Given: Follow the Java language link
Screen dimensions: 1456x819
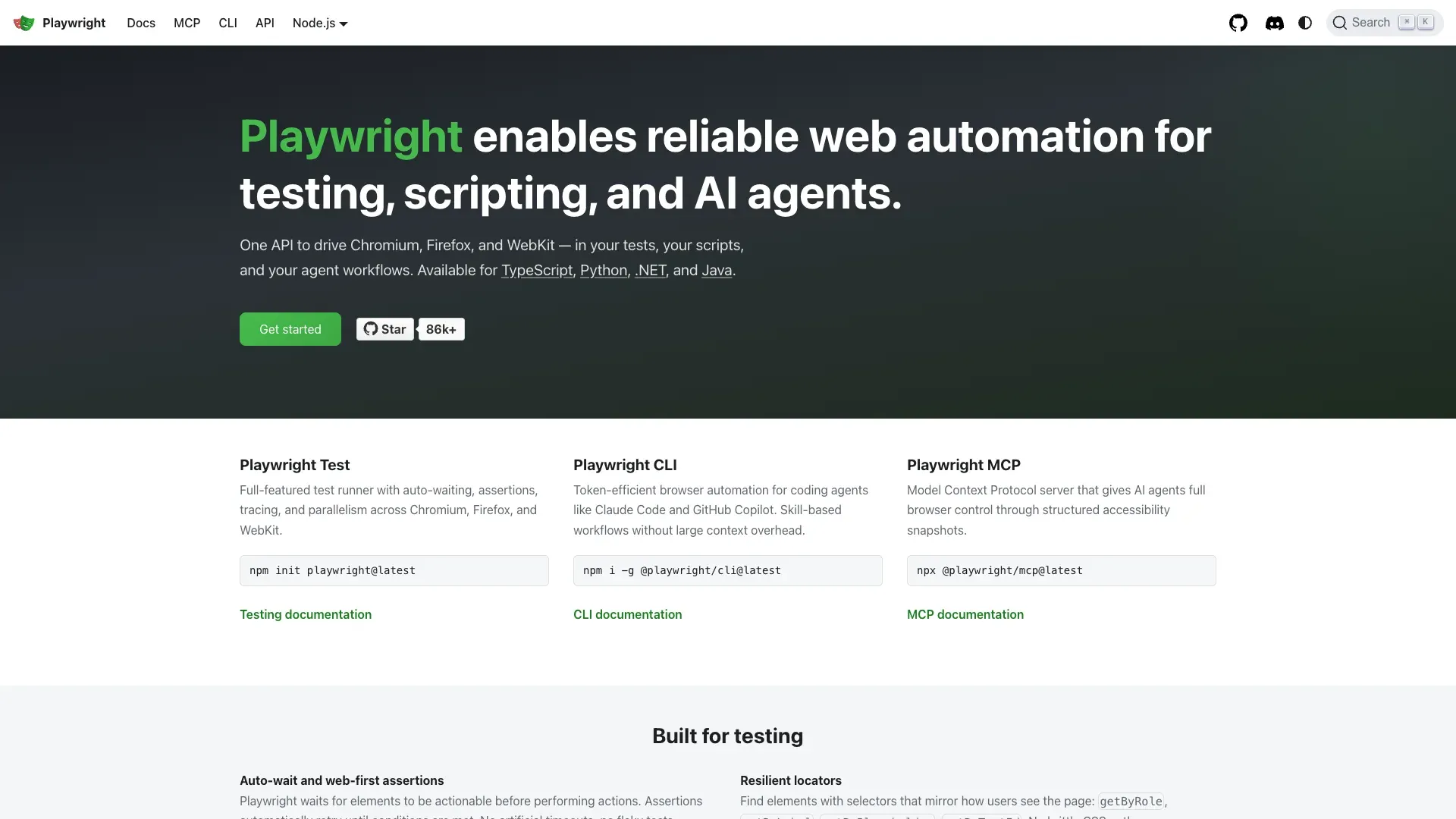Looking at the screenshot, I should pyautogui.click(x=716, y=271).
